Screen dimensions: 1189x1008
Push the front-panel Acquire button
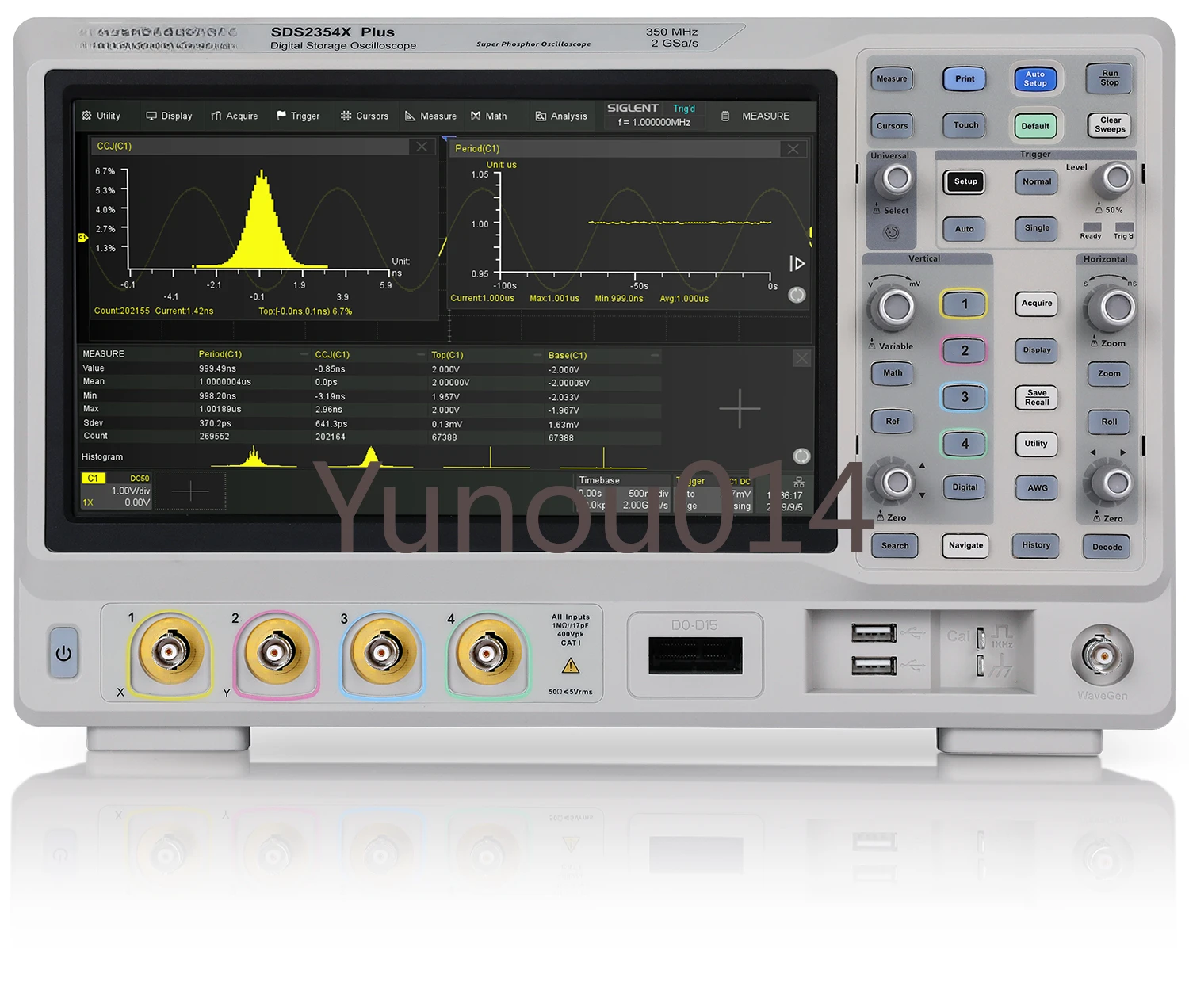tap(1037, 303)
